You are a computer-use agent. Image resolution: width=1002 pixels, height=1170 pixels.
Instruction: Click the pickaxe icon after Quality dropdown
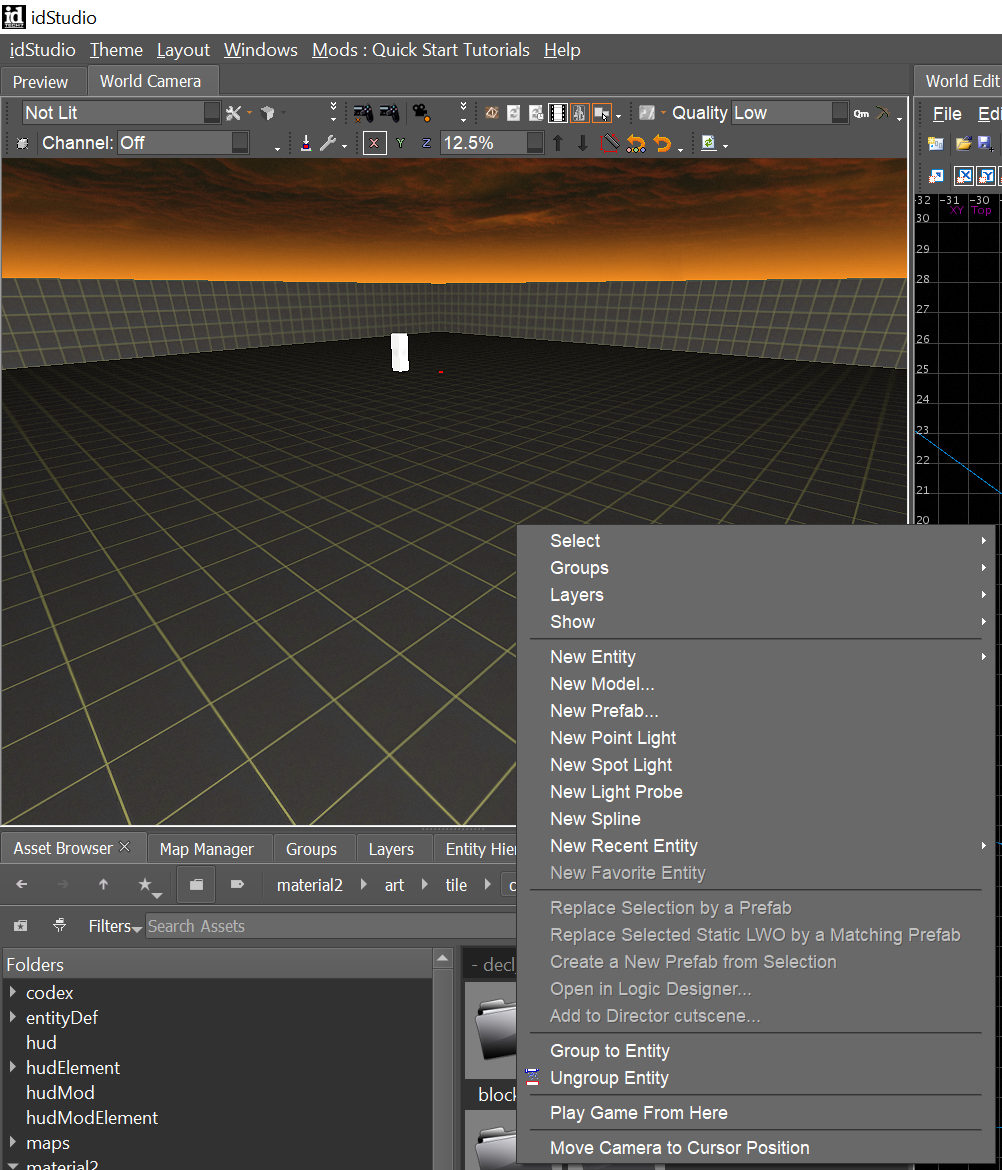pos(883,113)
